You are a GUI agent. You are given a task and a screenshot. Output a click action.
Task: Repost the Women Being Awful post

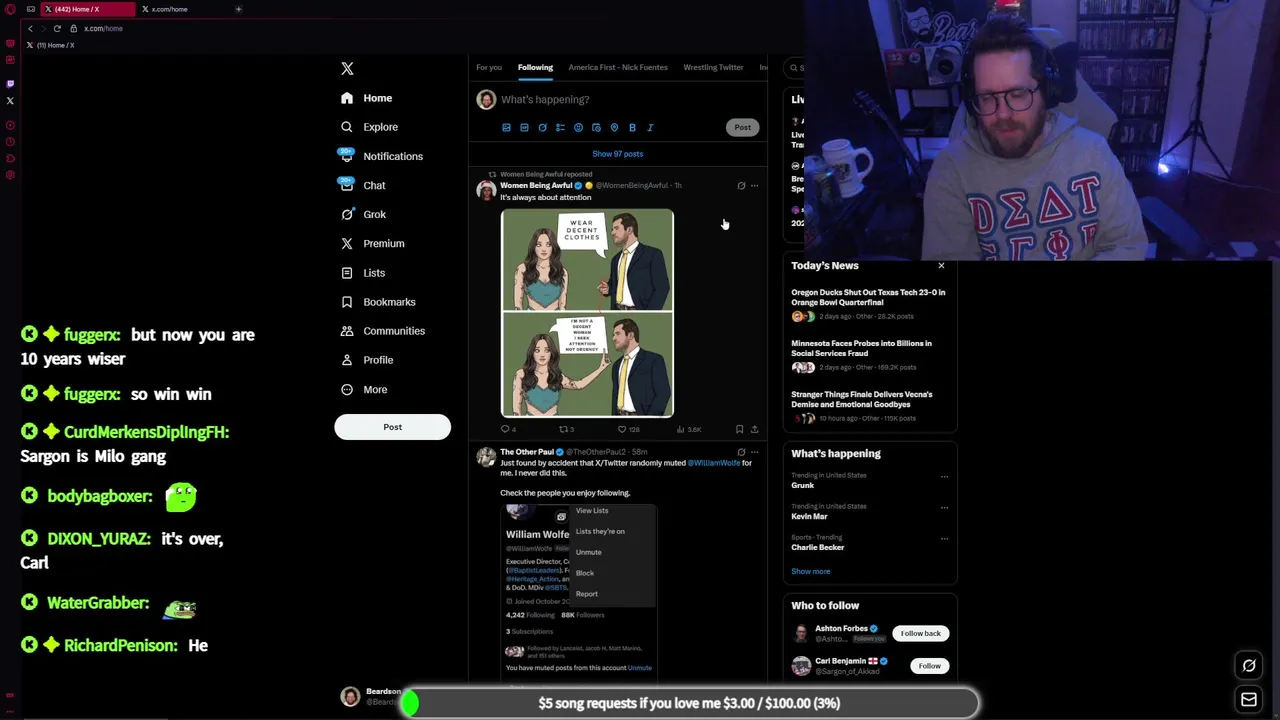pos(565,429)
